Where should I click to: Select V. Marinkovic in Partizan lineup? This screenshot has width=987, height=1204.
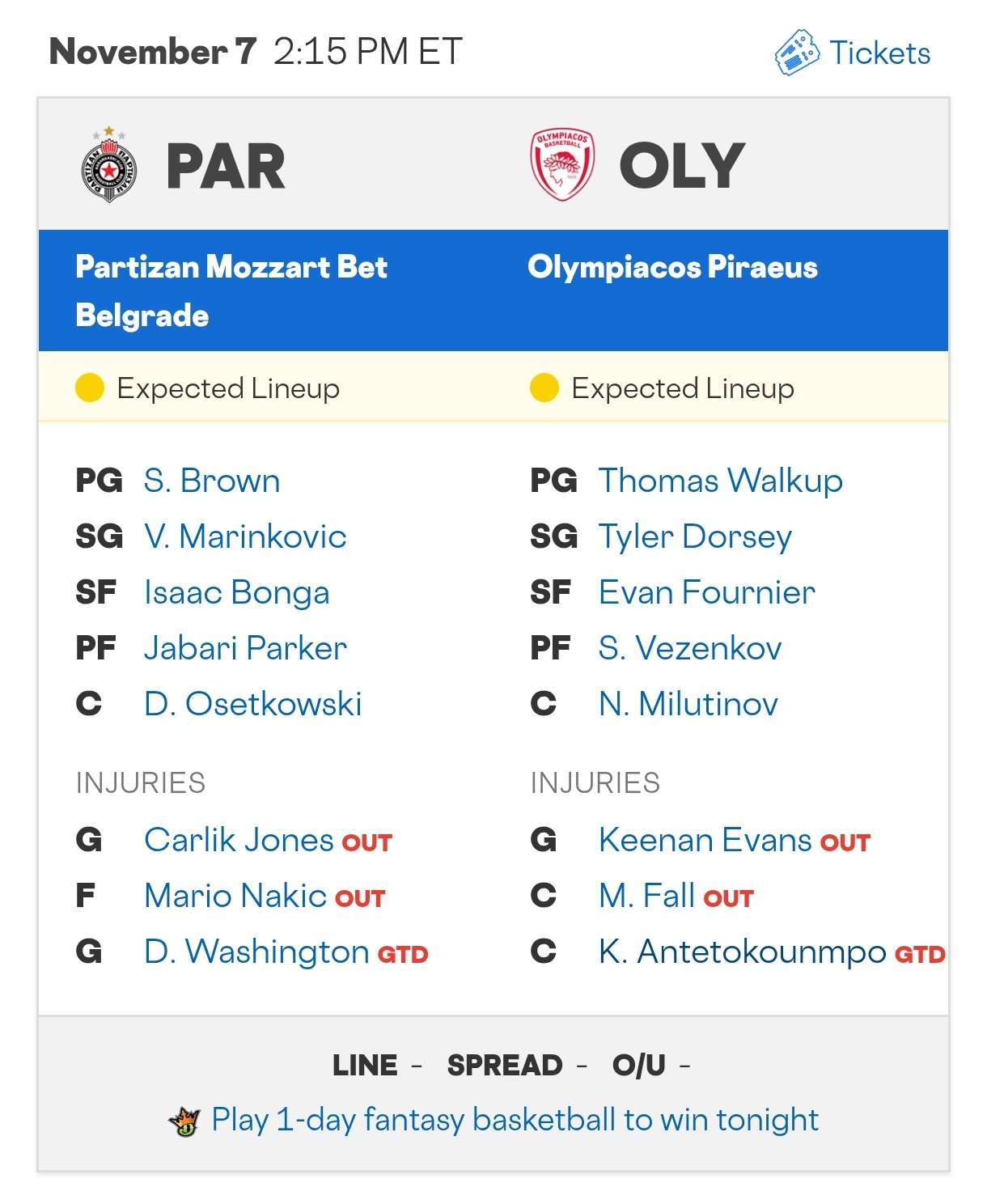[x=245, y=536]
